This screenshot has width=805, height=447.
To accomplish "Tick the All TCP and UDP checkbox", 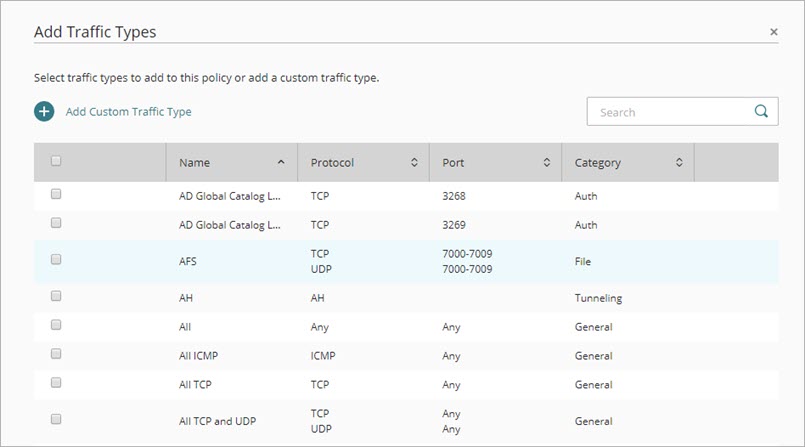I will click(56, 419).
